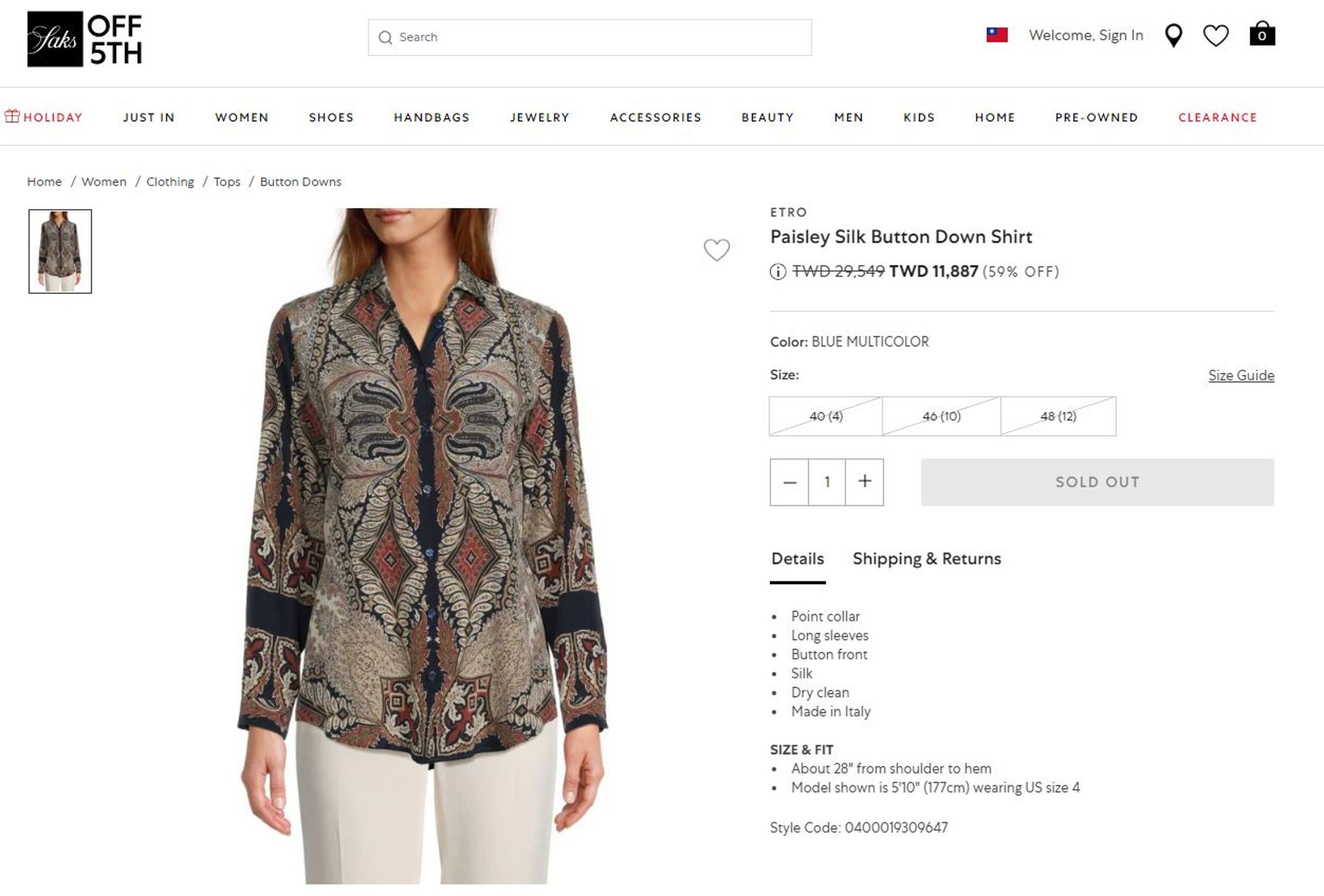1324x896 pixels.
Task: Open the store locator pin icon
Action: coord(1173,36)
